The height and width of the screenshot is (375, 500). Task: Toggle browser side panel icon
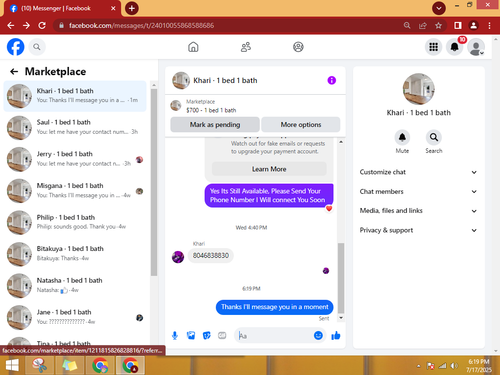pos(458,25)
